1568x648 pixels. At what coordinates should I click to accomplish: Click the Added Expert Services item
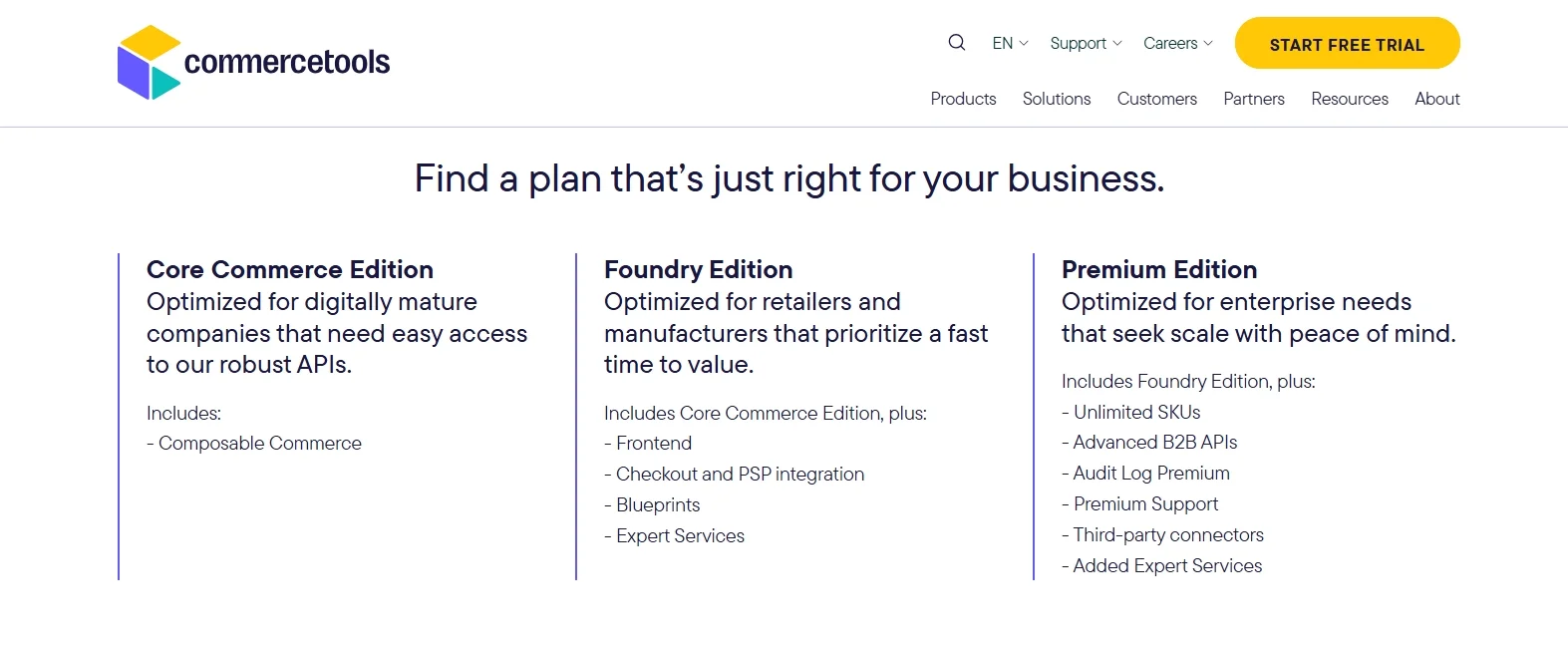pyautogui.click(x=1162, y=566)
